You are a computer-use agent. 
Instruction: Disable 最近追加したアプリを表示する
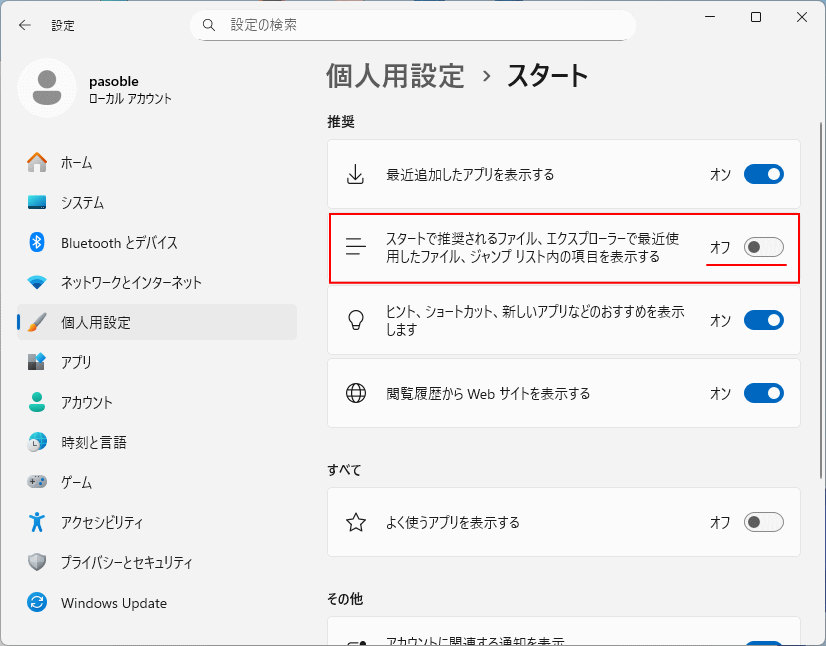[x=763, y=174]
